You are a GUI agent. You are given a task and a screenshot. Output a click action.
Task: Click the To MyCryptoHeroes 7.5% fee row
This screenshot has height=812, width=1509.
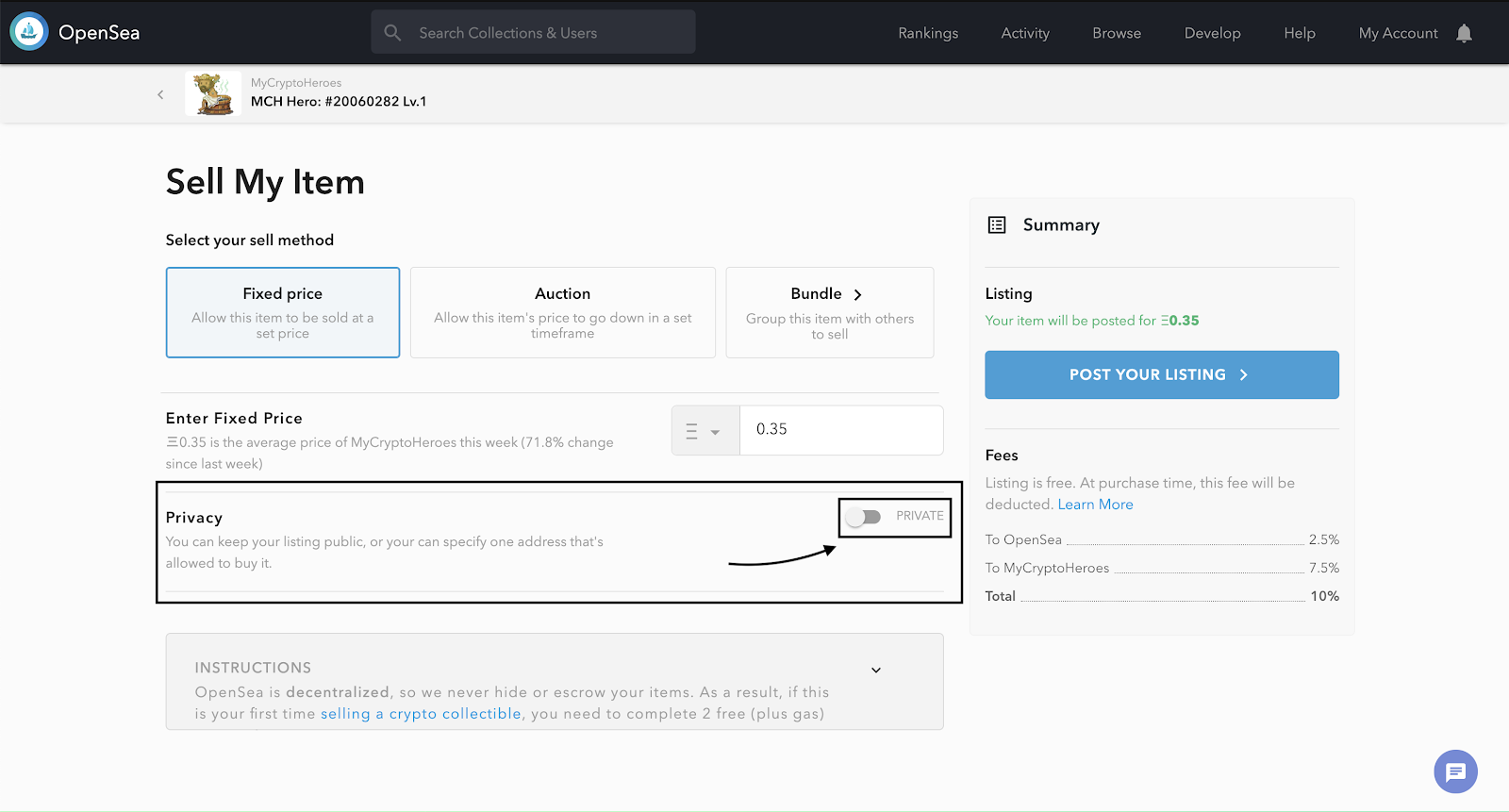pos(1162,568)
